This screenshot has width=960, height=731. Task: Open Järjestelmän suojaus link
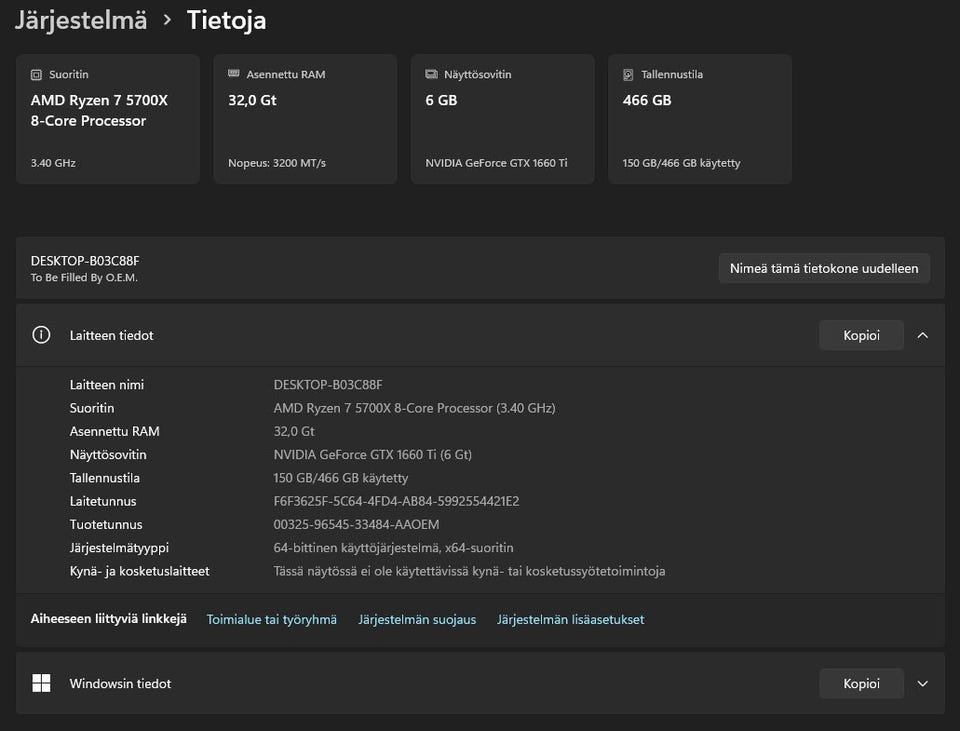[417, 620]
